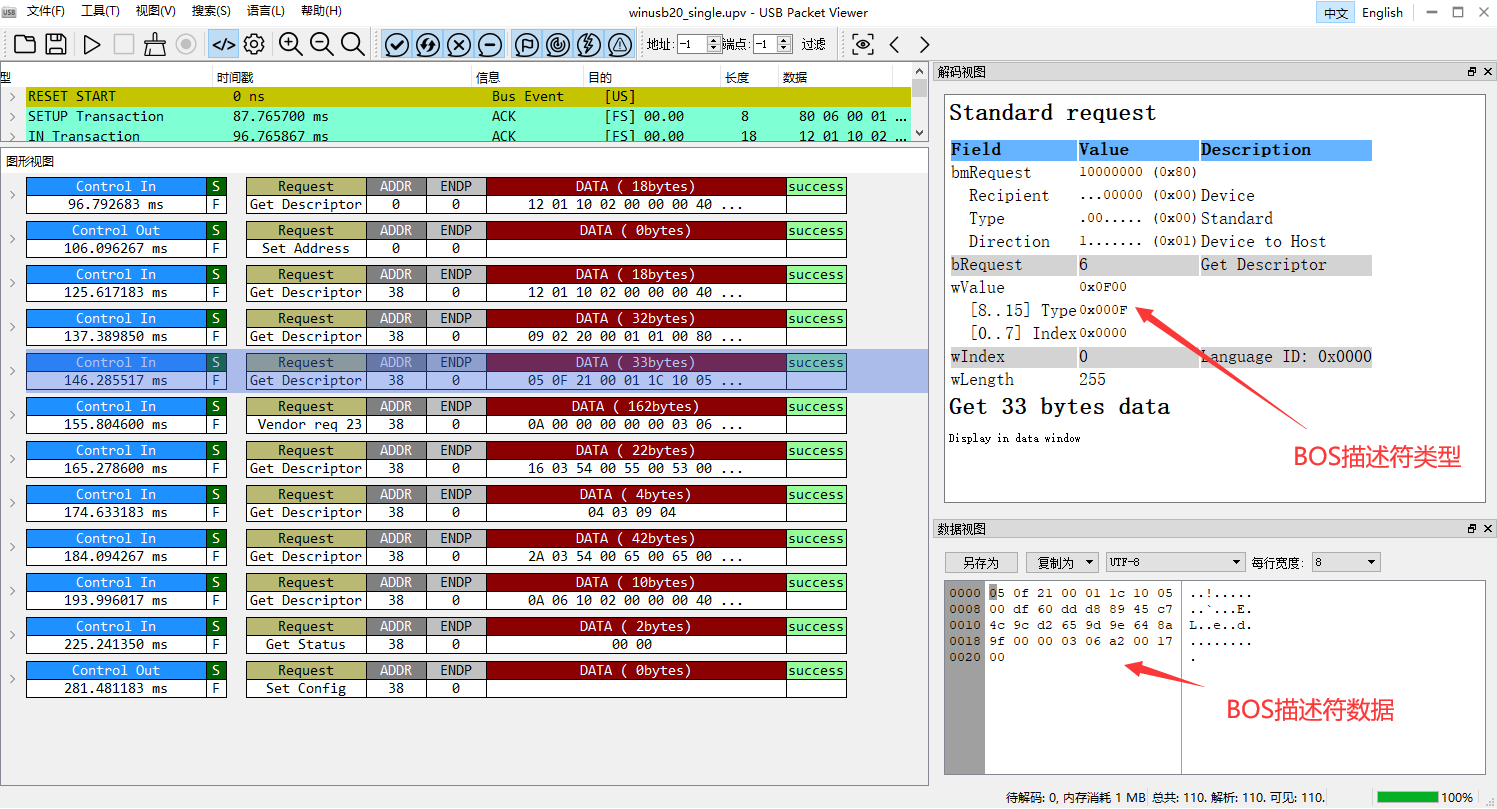This screenshot has height=809, width=1497.
Task: Open the 搜索(S) menu
Action: (x=211, y=11)
